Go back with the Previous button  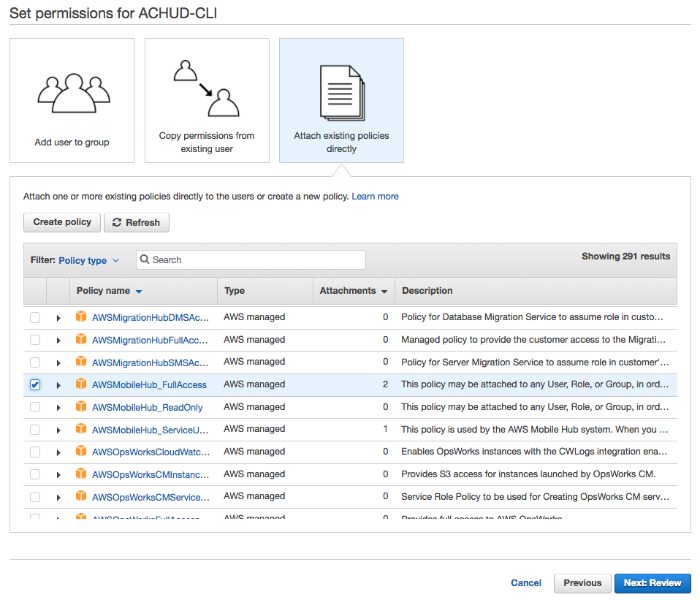[x=583, y=583]
